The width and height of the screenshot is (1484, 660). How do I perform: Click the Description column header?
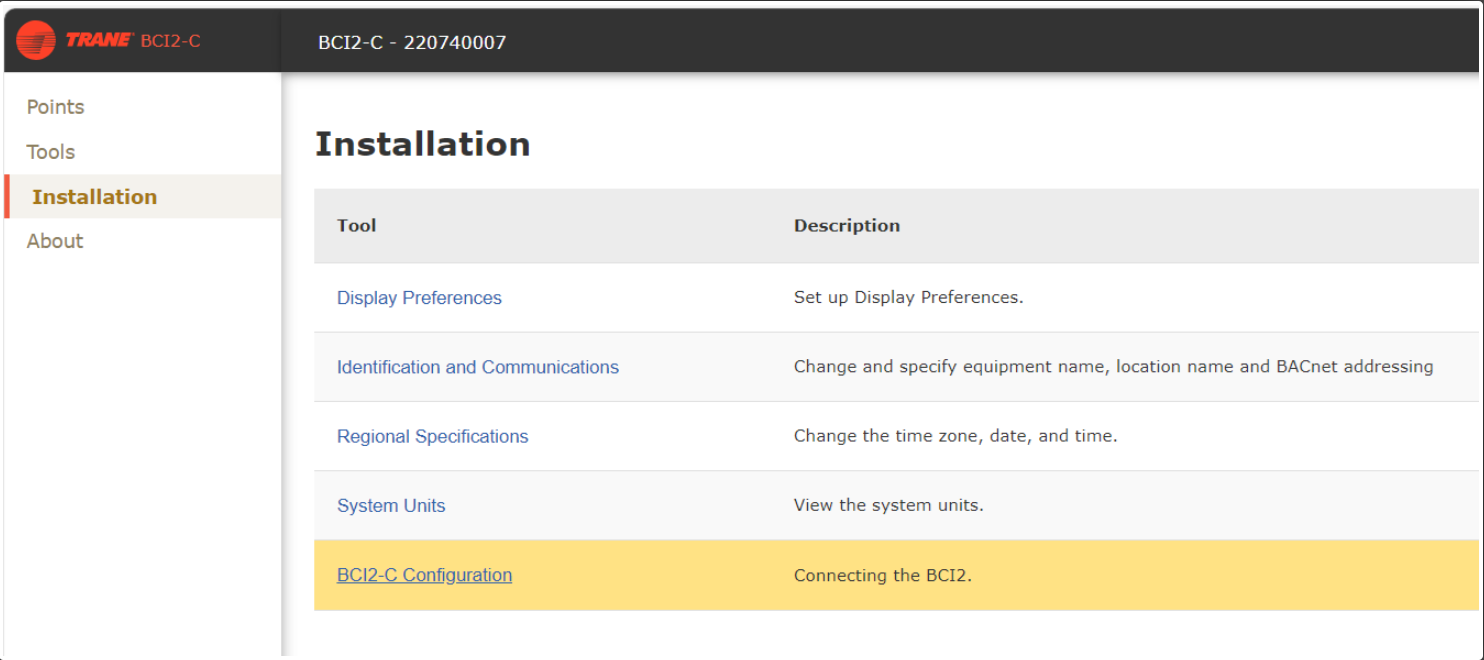847,226
